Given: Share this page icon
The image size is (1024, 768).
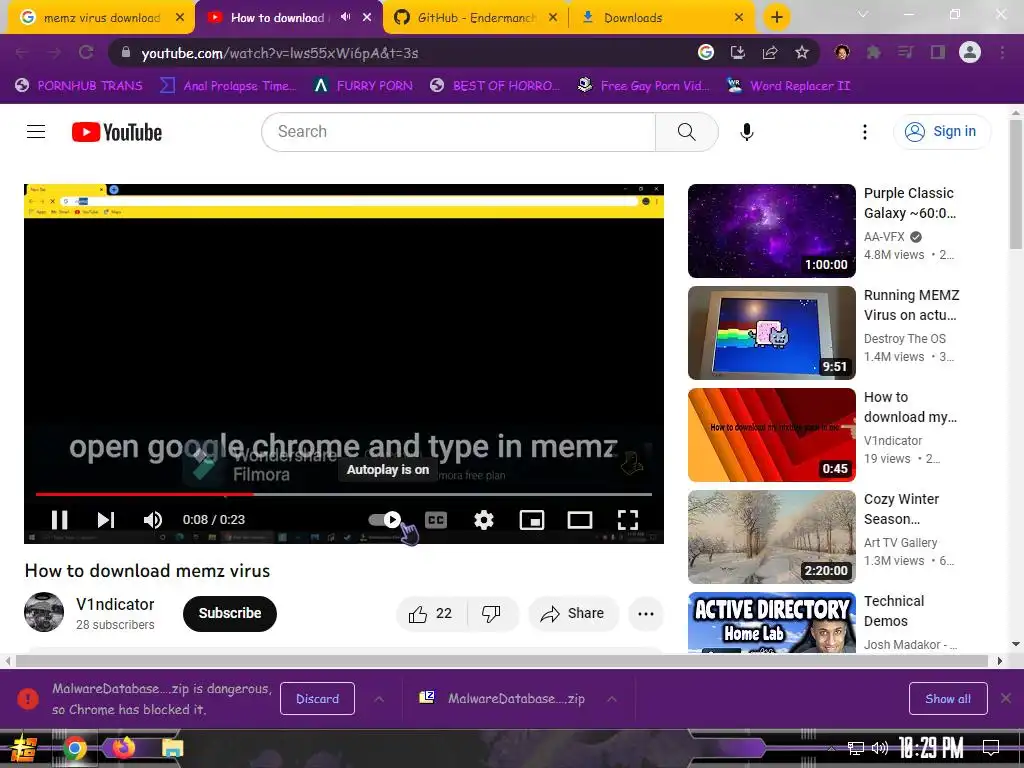Looking at the screenshot, I should tap(769, 52).
